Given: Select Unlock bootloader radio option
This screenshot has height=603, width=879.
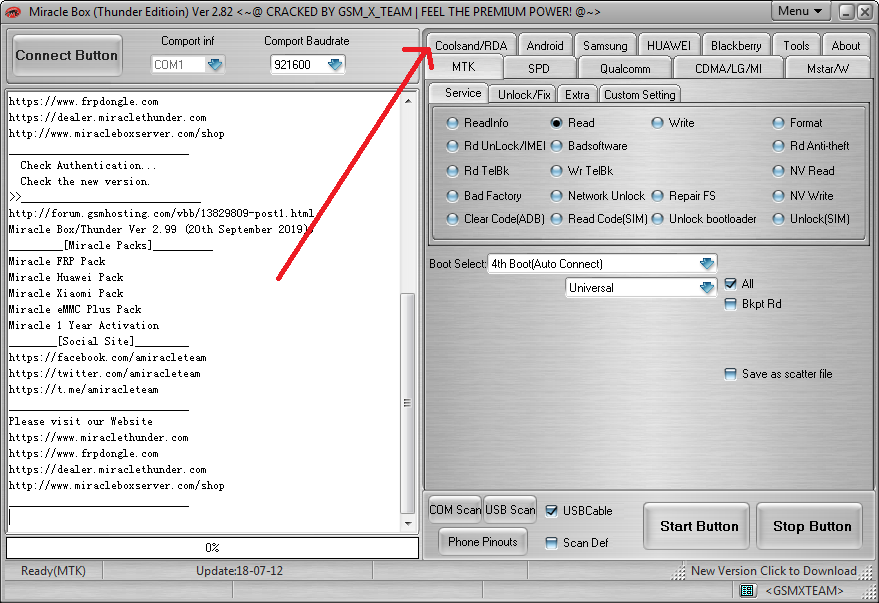Looking at the screenshot, I should point(657,219).
